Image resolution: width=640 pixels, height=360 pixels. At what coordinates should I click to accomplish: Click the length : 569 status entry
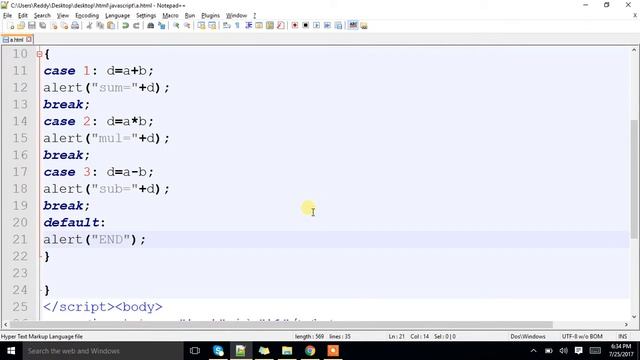coord(309,336)
